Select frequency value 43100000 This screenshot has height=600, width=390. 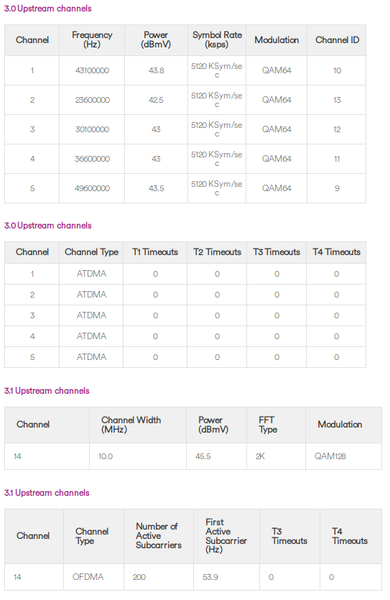point(92,70)
